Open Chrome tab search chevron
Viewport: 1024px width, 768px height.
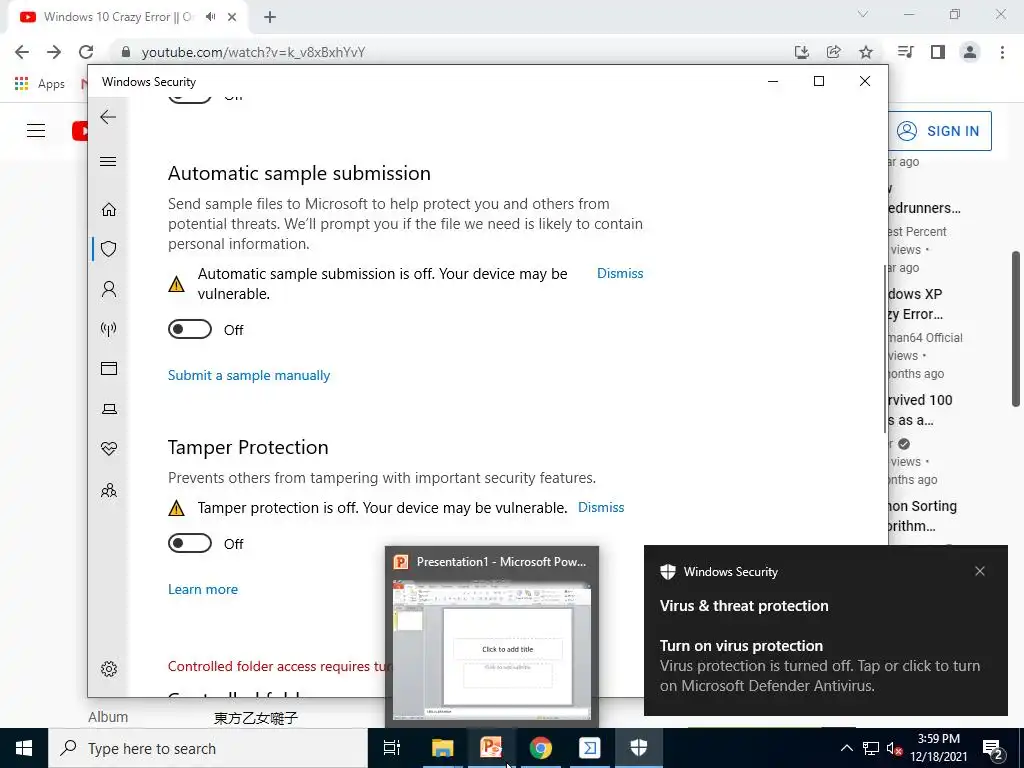863,14
